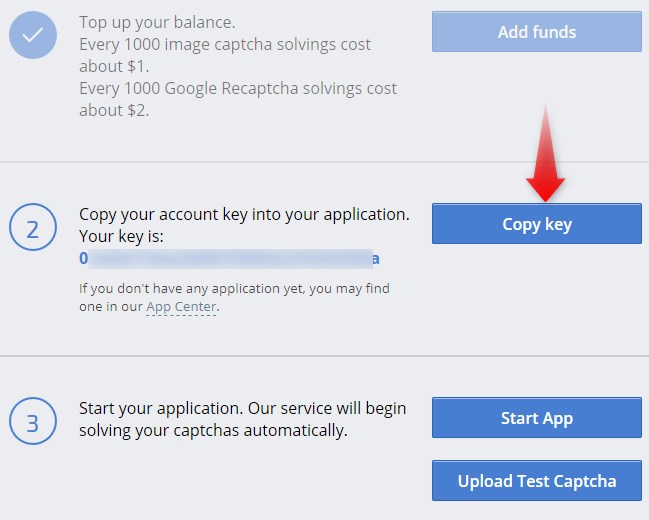Click the leading "0" of the account key
The height and width of the screenshot is (520, 649).
pyautogui.click(x=83, y=258)
